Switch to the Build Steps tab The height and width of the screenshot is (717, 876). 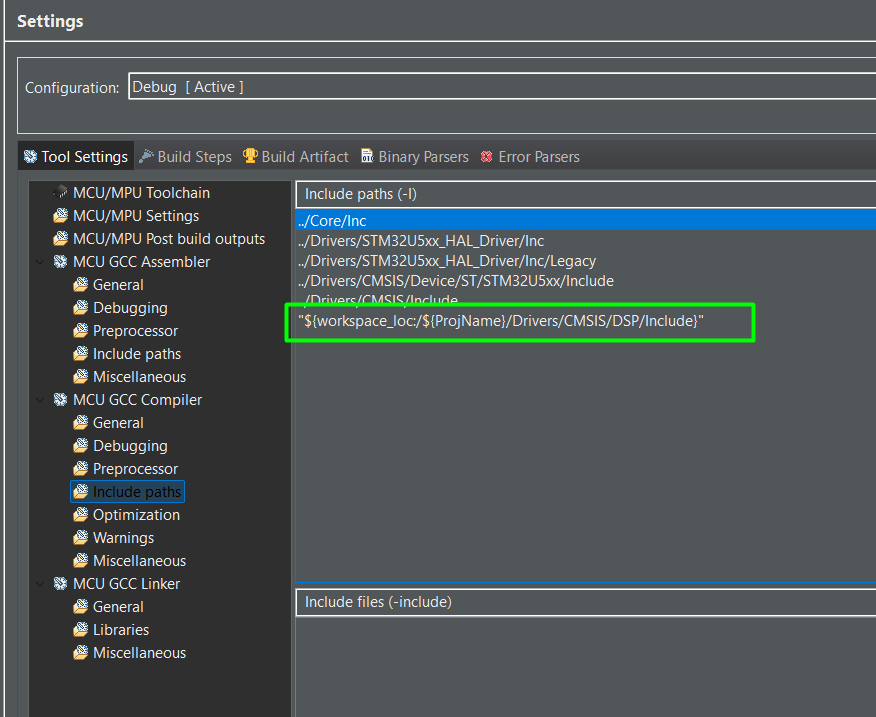(x=194, y=157)
